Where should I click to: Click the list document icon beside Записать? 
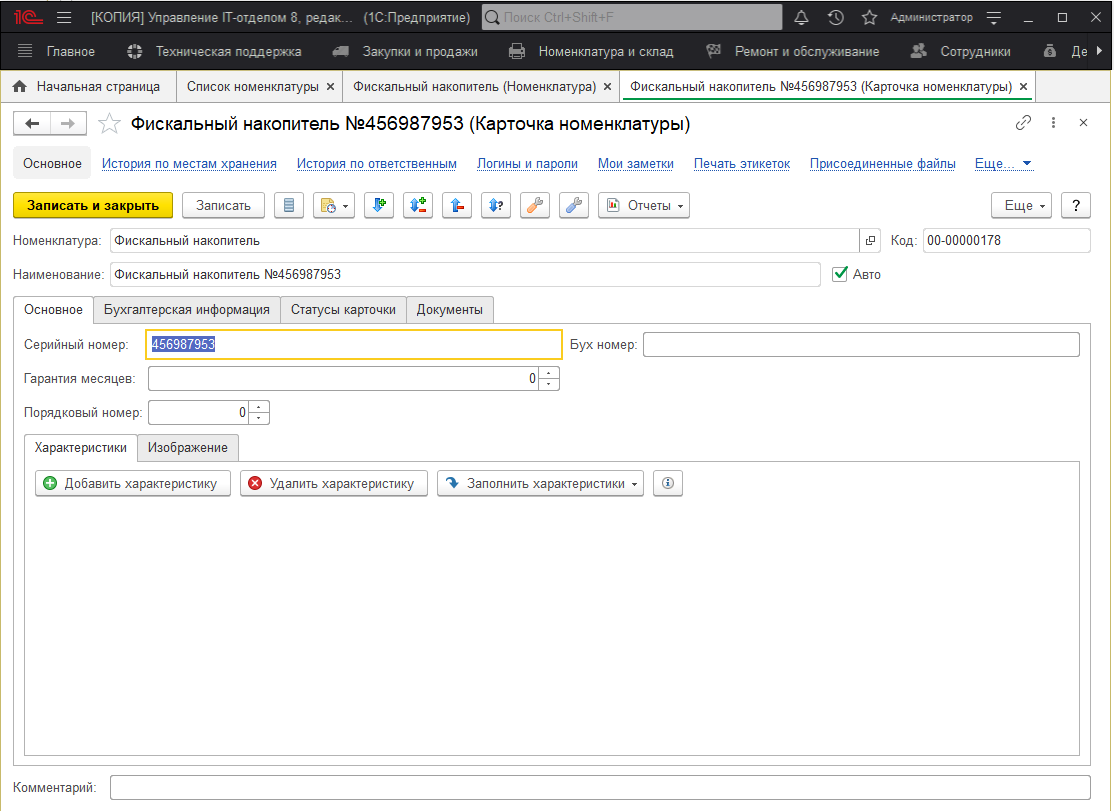point(290,205)
